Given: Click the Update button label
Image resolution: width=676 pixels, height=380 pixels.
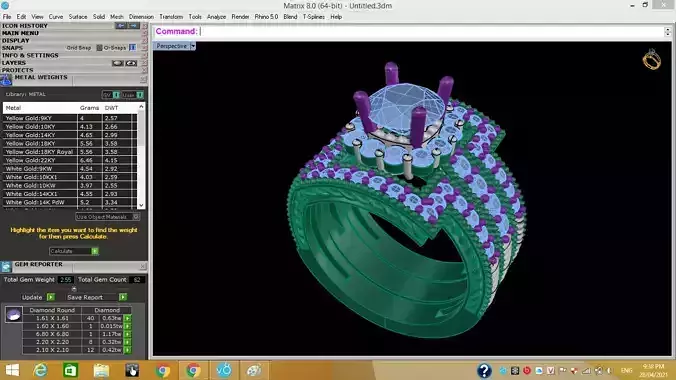Looking at the screenshot, I should (32, 297).
